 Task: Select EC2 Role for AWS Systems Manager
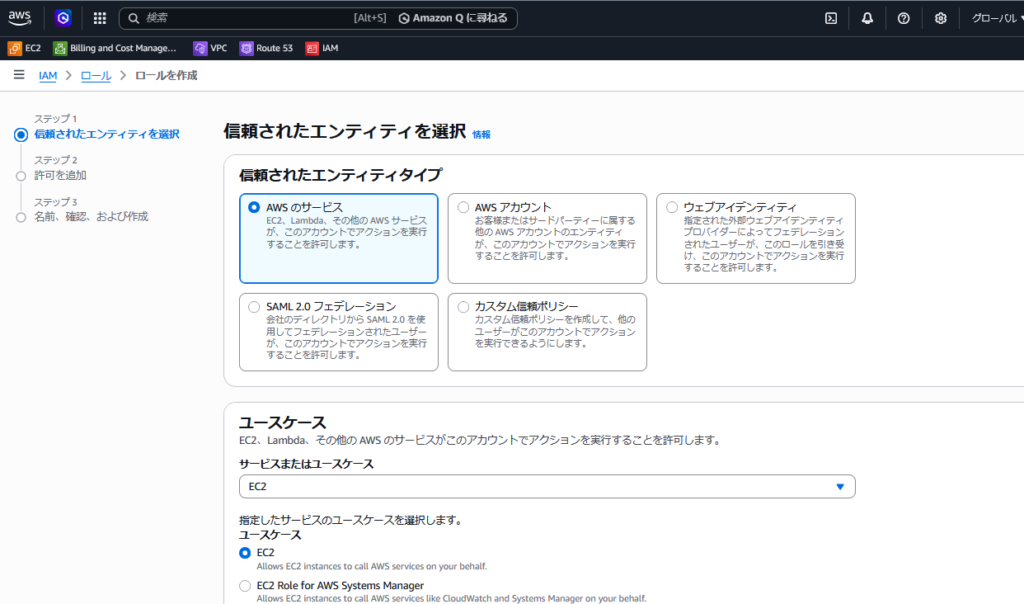point(245,585)
